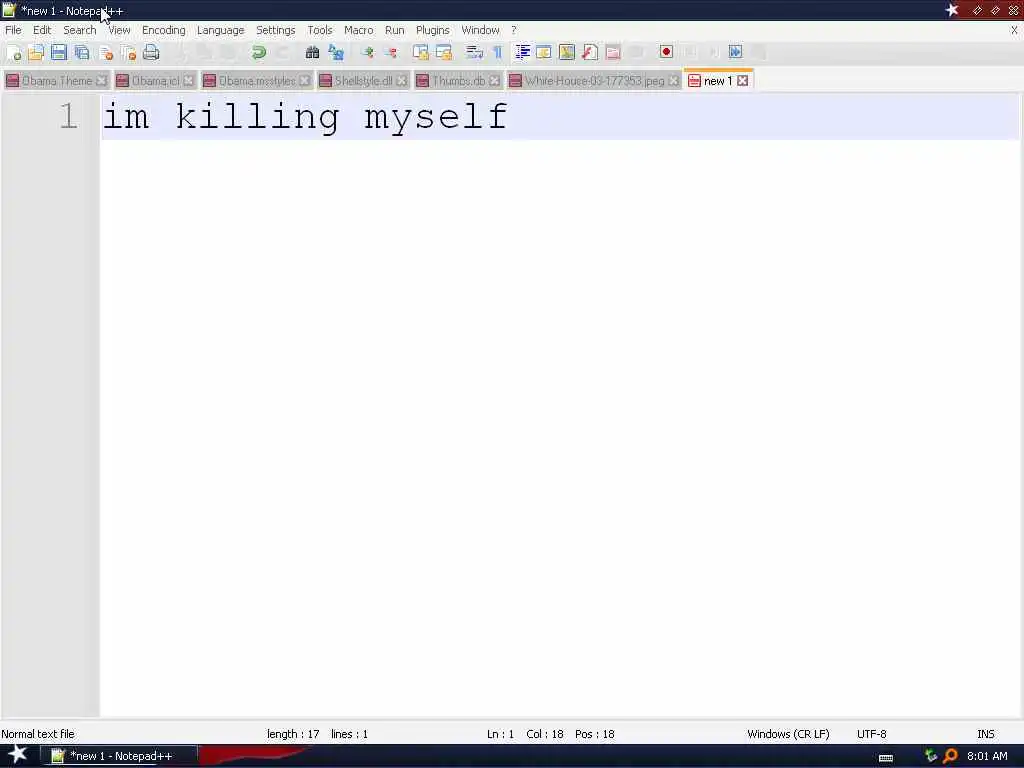Switch to the White-House-03-177353.jpeg tab
This screenshot has width=1024, height=768.
click(594, 81)
